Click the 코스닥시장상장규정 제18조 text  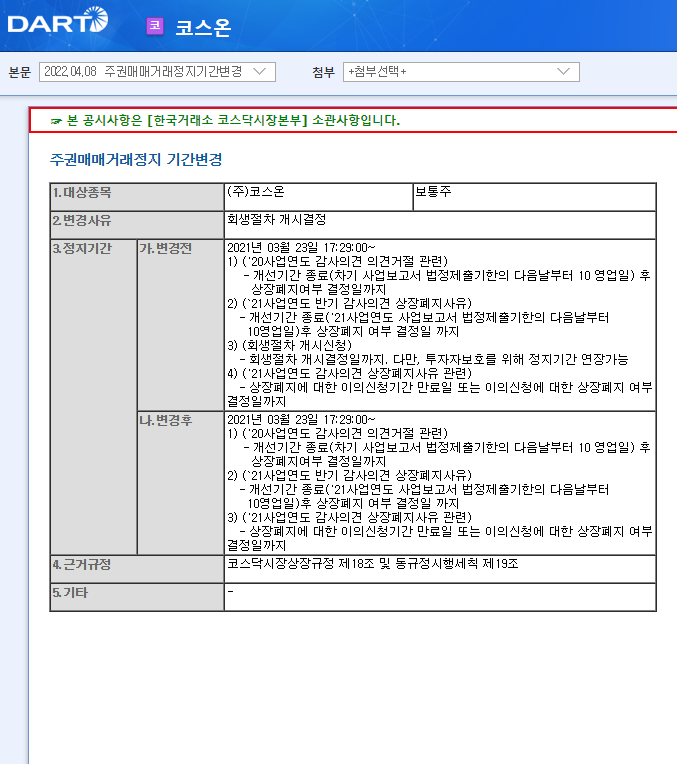click(301, 564)
